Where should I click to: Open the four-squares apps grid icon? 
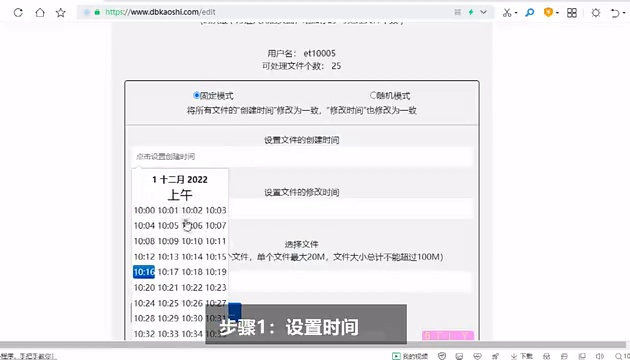[x=572, y=13]
